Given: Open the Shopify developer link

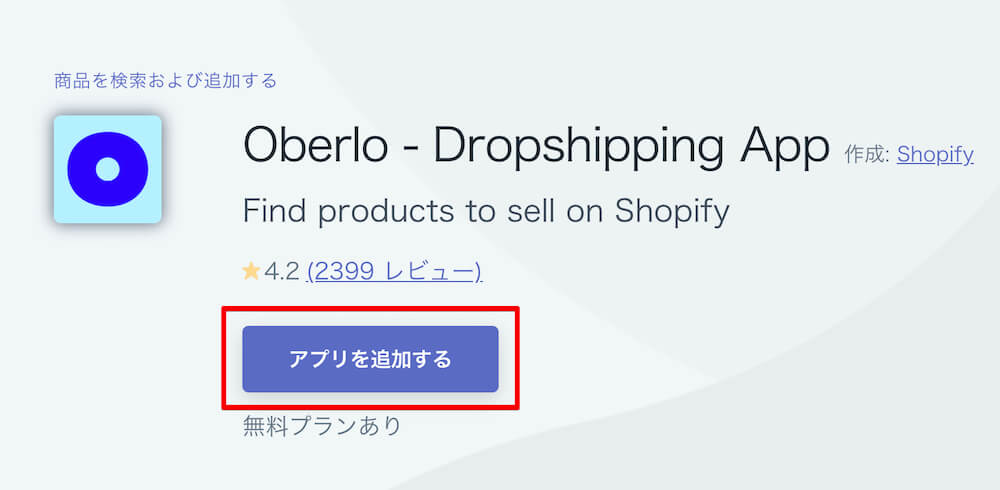Looking at the screenshot, I should (x=935, y=154).
